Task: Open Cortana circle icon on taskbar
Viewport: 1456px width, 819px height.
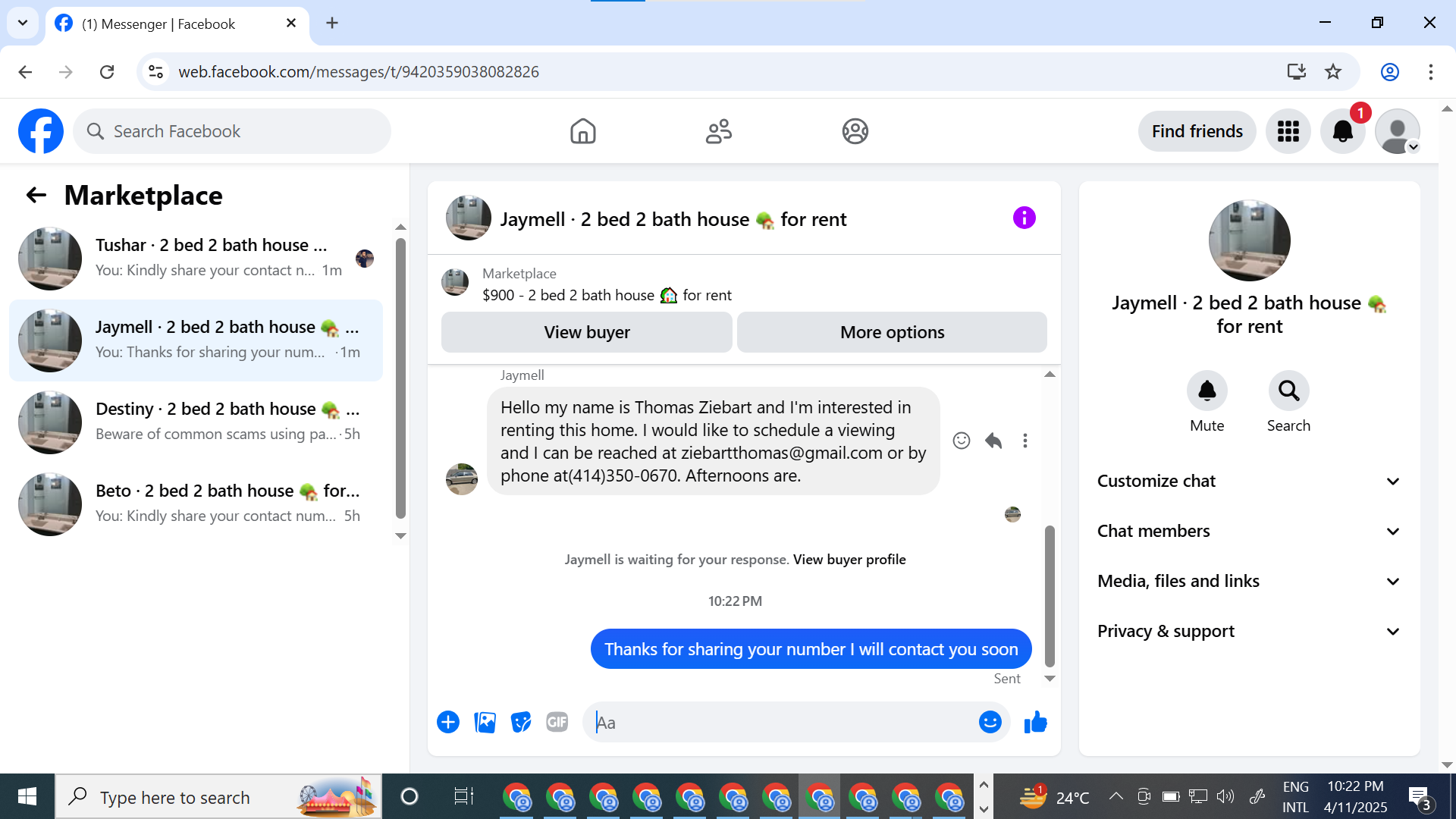Action: [409, 796]
